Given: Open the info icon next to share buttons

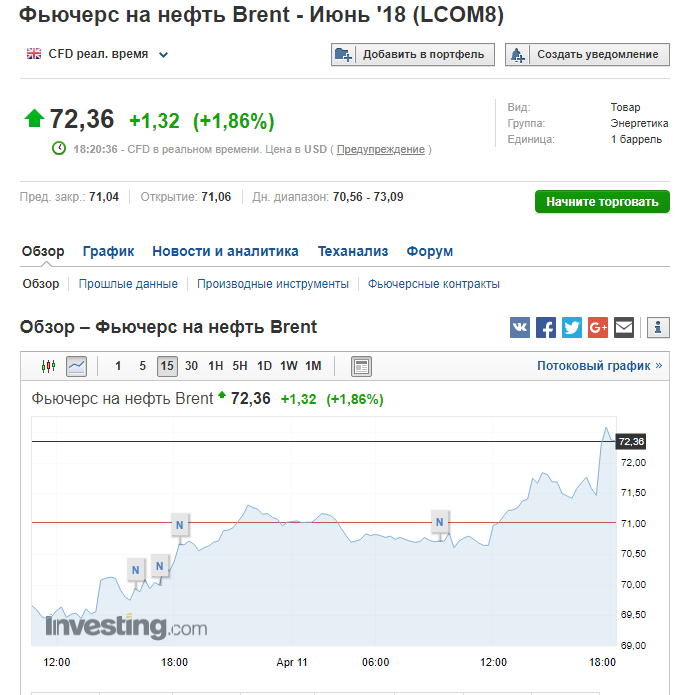Looking at the screenshot, I should (x=658, y=327).
